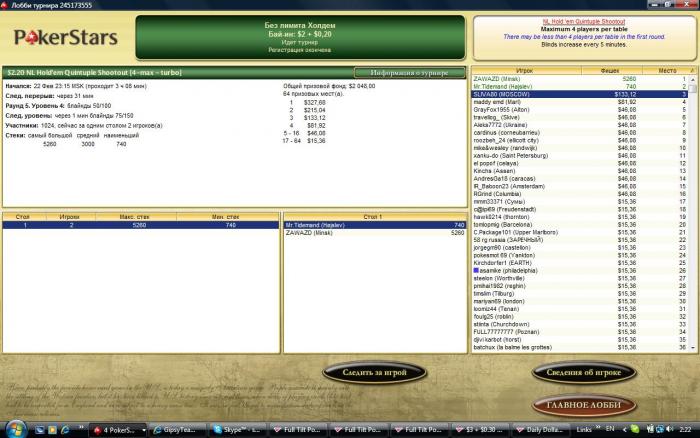This screenshot has width=700, height=438.
Task: Select maddy emd (Marl) row
Action: 579,102
